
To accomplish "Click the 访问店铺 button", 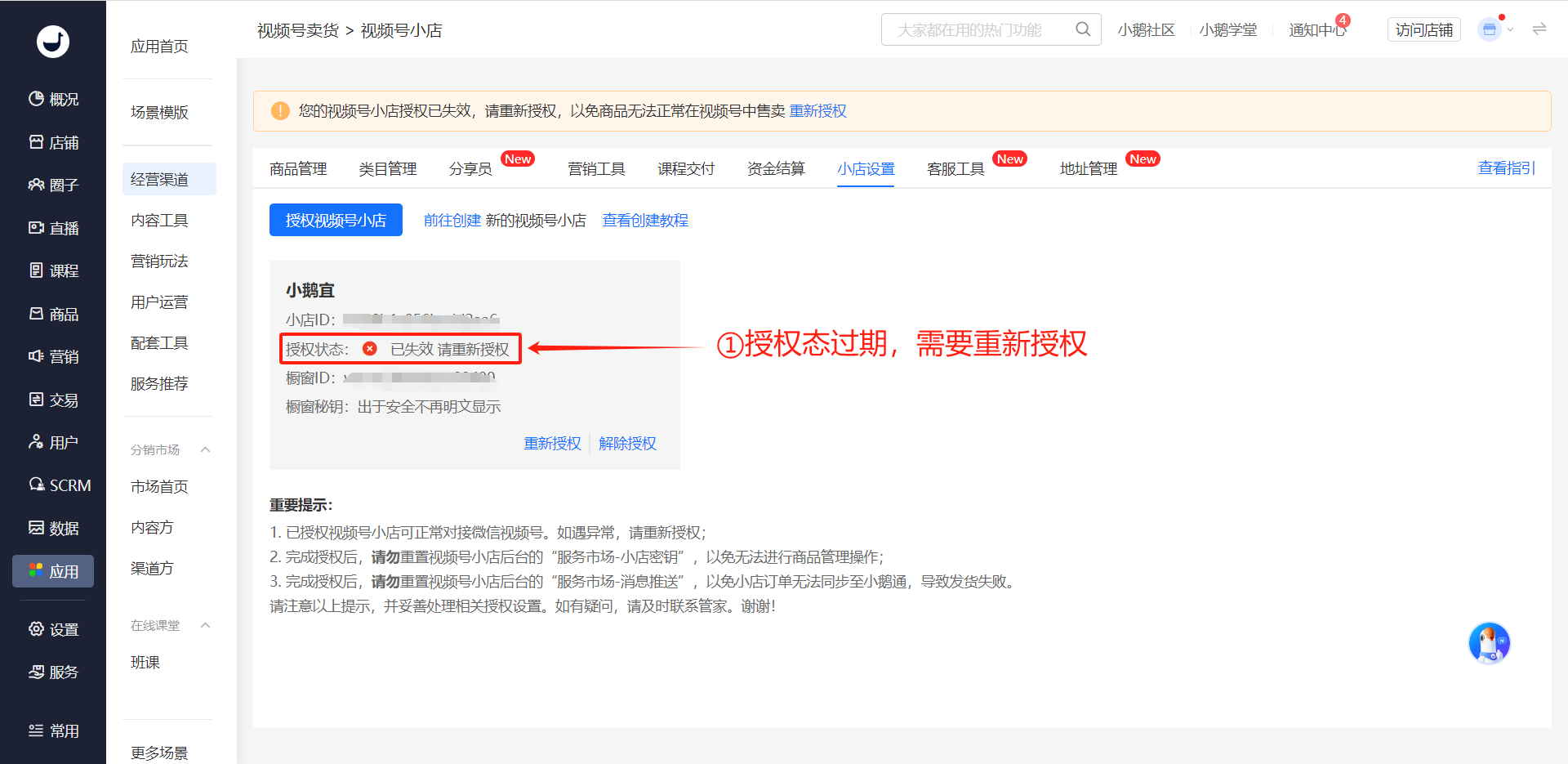I will coord(1423,29).
